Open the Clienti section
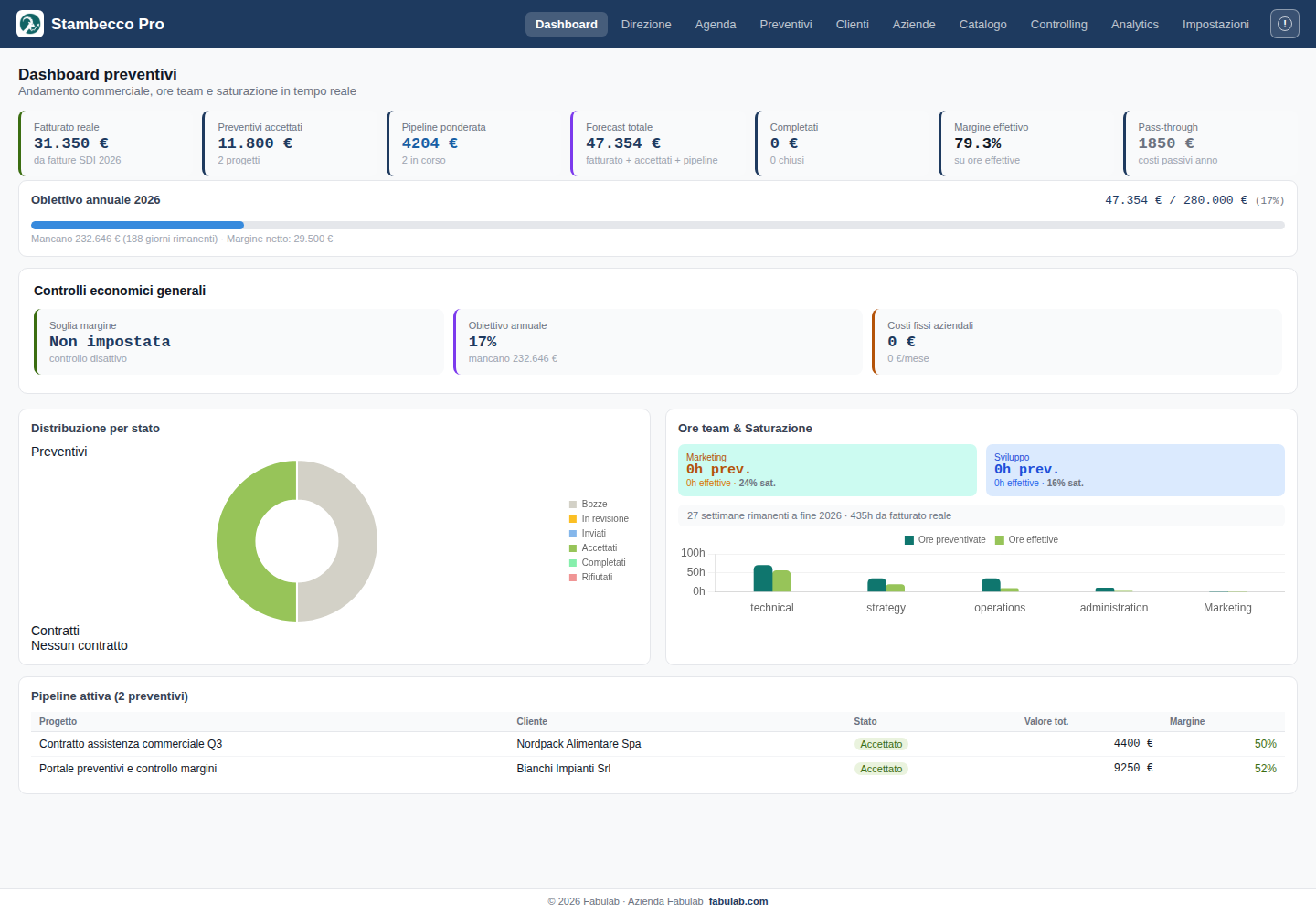This screenshot has width=1316, height=914. click(853, 25)
